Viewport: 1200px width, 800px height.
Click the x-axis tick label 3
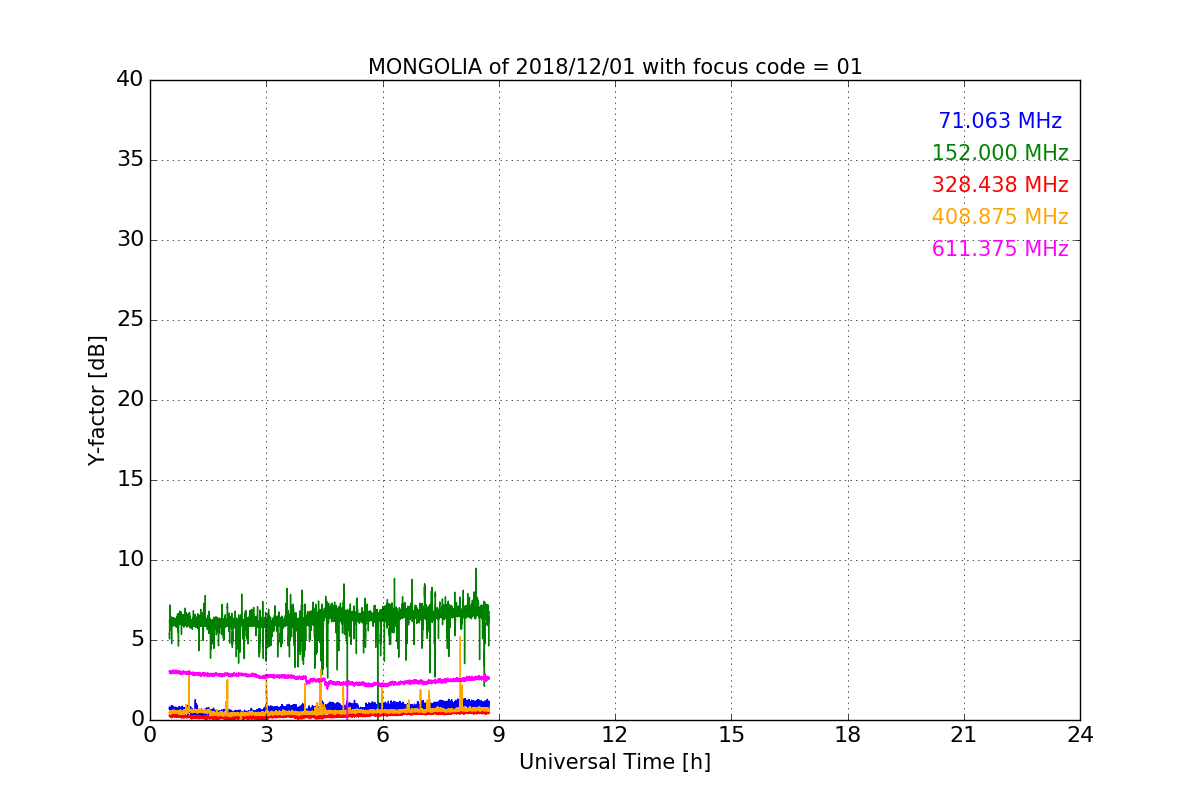click(266, 735)
